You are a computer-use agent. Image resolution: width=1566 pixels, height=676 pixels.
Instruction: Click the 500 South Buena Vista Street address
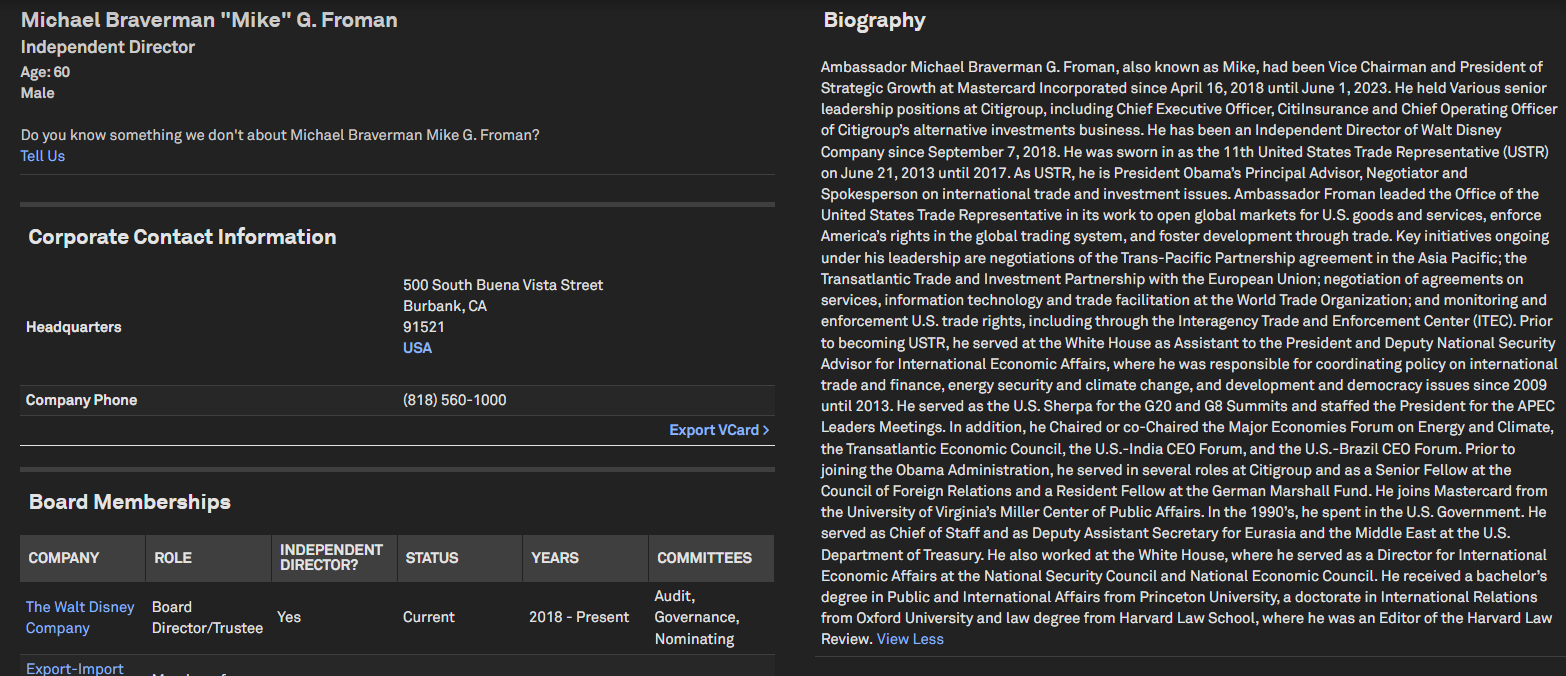(x=503, y=285)
